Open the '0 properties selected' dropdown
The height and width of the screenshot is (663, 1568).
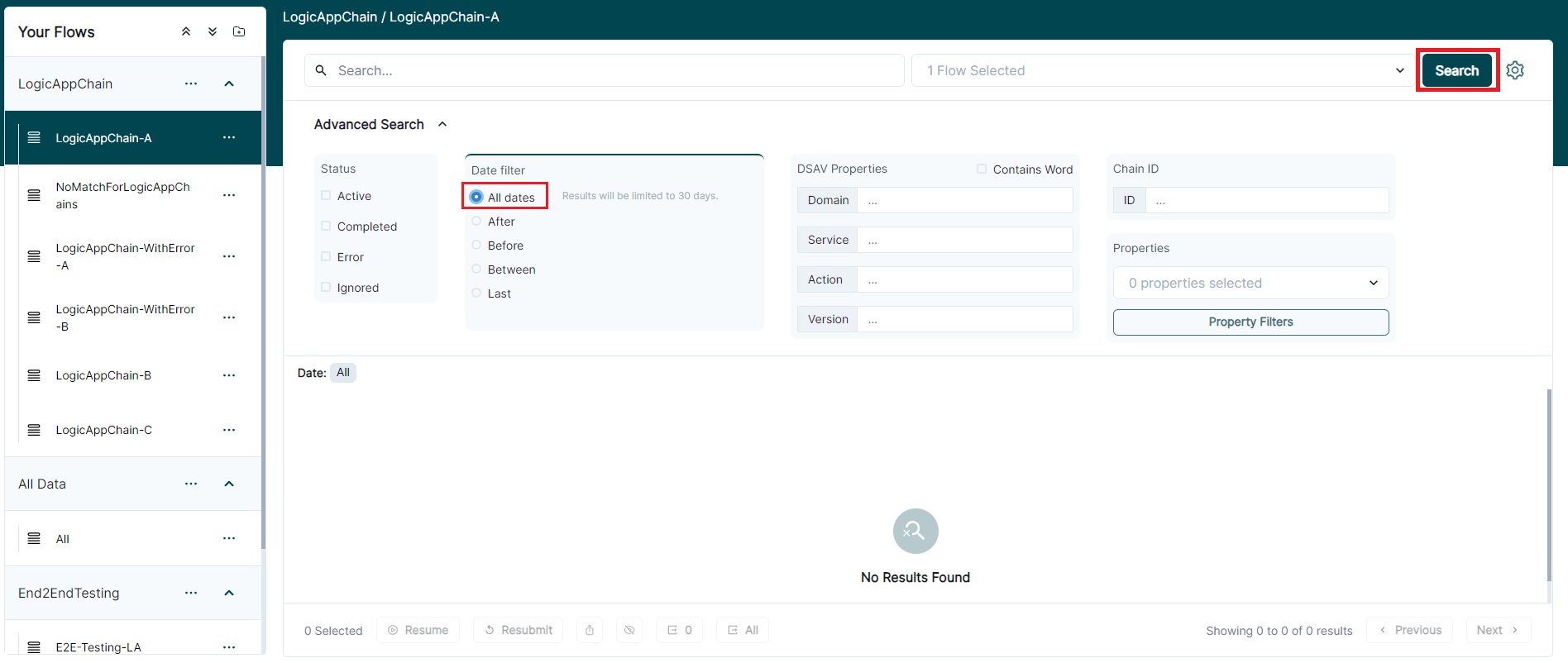click(x=1250, y=283)
